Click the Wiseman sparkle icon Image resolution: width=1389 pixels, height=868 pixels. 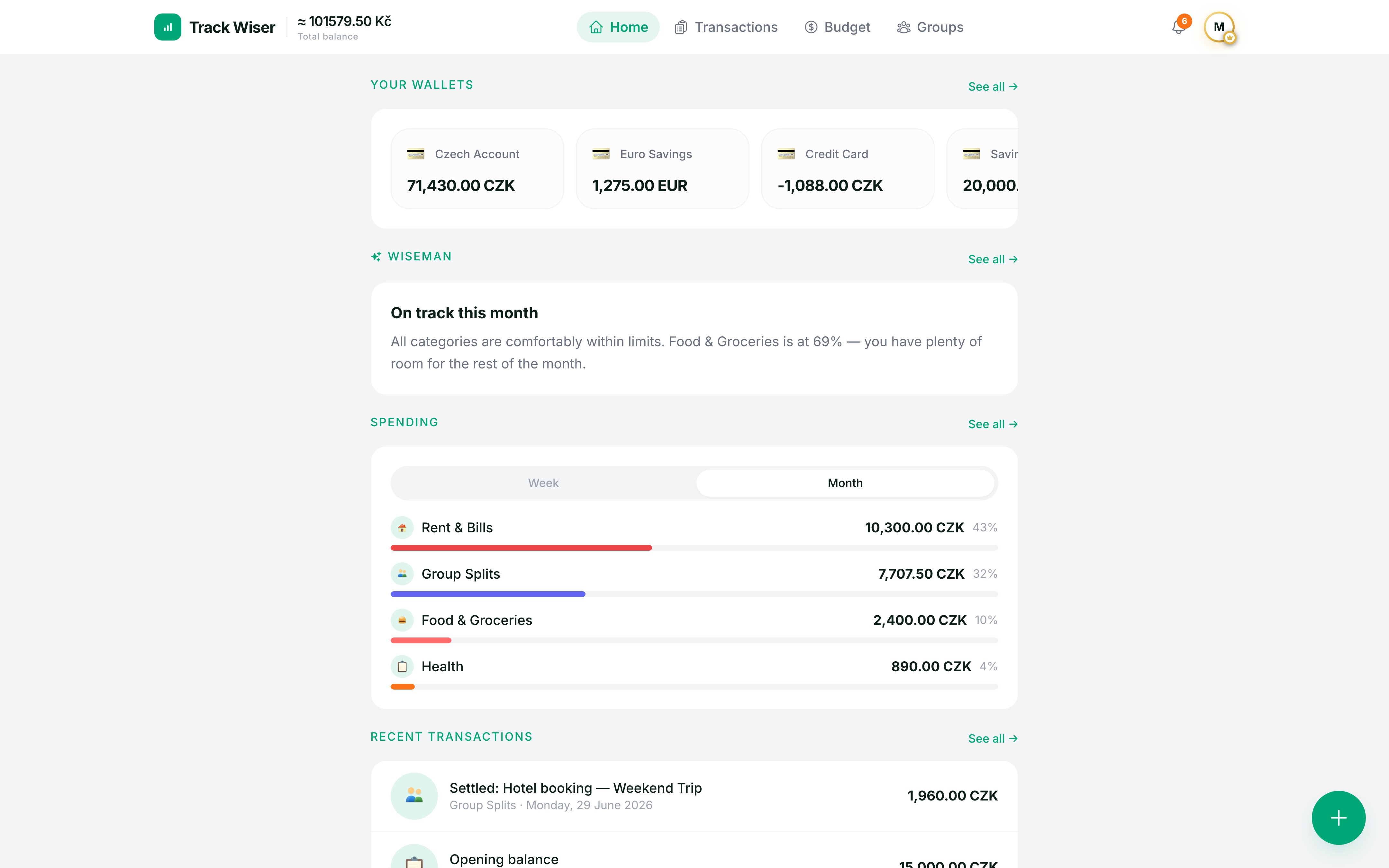tap(376, 257)
